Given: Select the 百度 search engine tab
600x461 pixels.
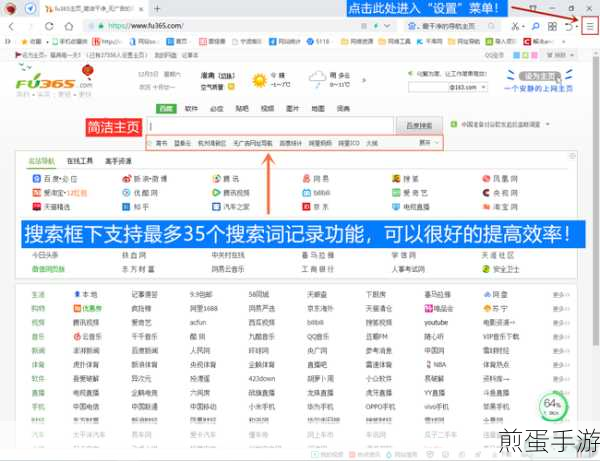Looking at the screenshot, I should tap(166, 109).
